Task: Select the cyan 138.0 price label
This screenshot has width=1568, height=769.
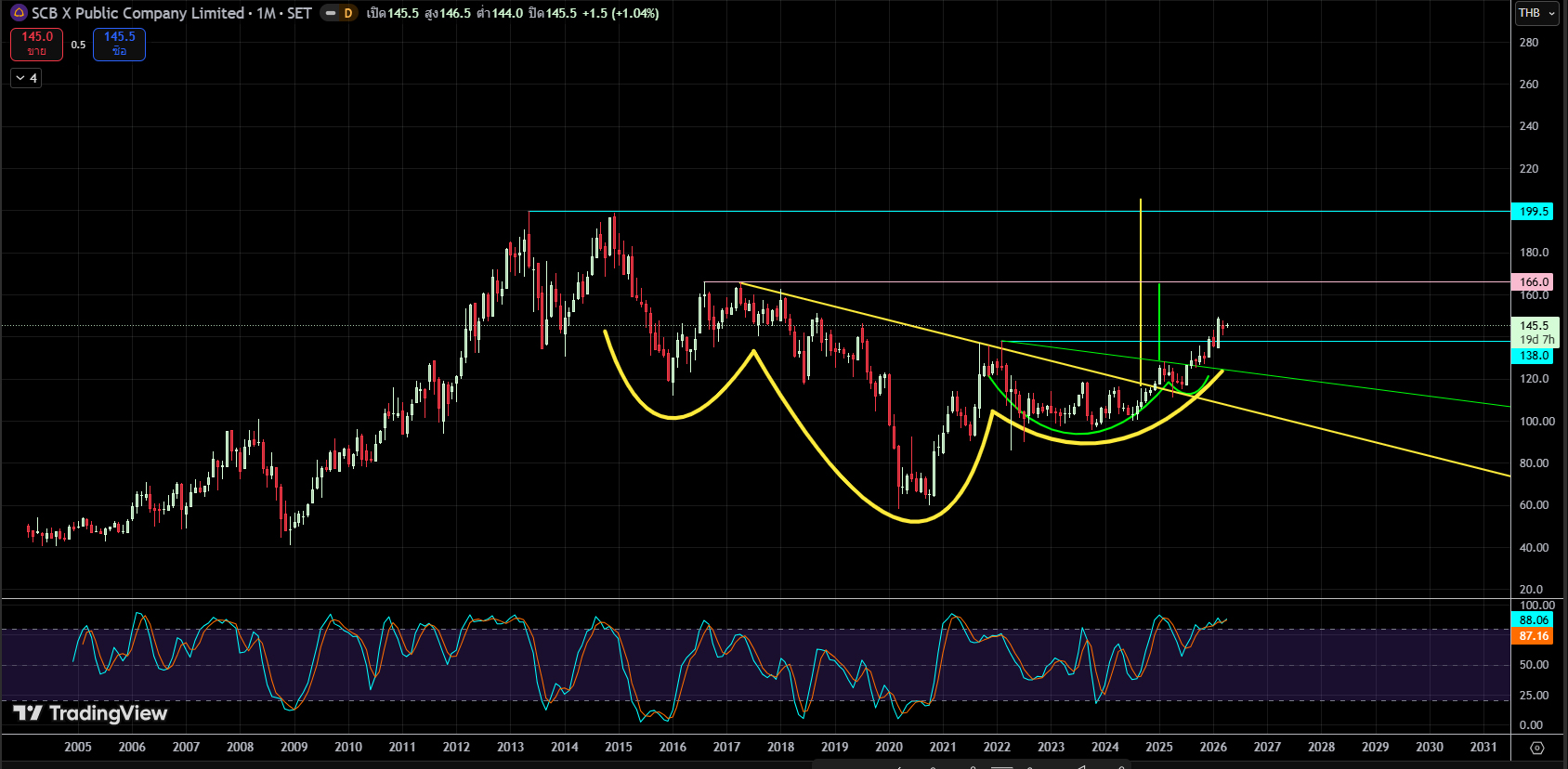Action: tap(1534, 356)
